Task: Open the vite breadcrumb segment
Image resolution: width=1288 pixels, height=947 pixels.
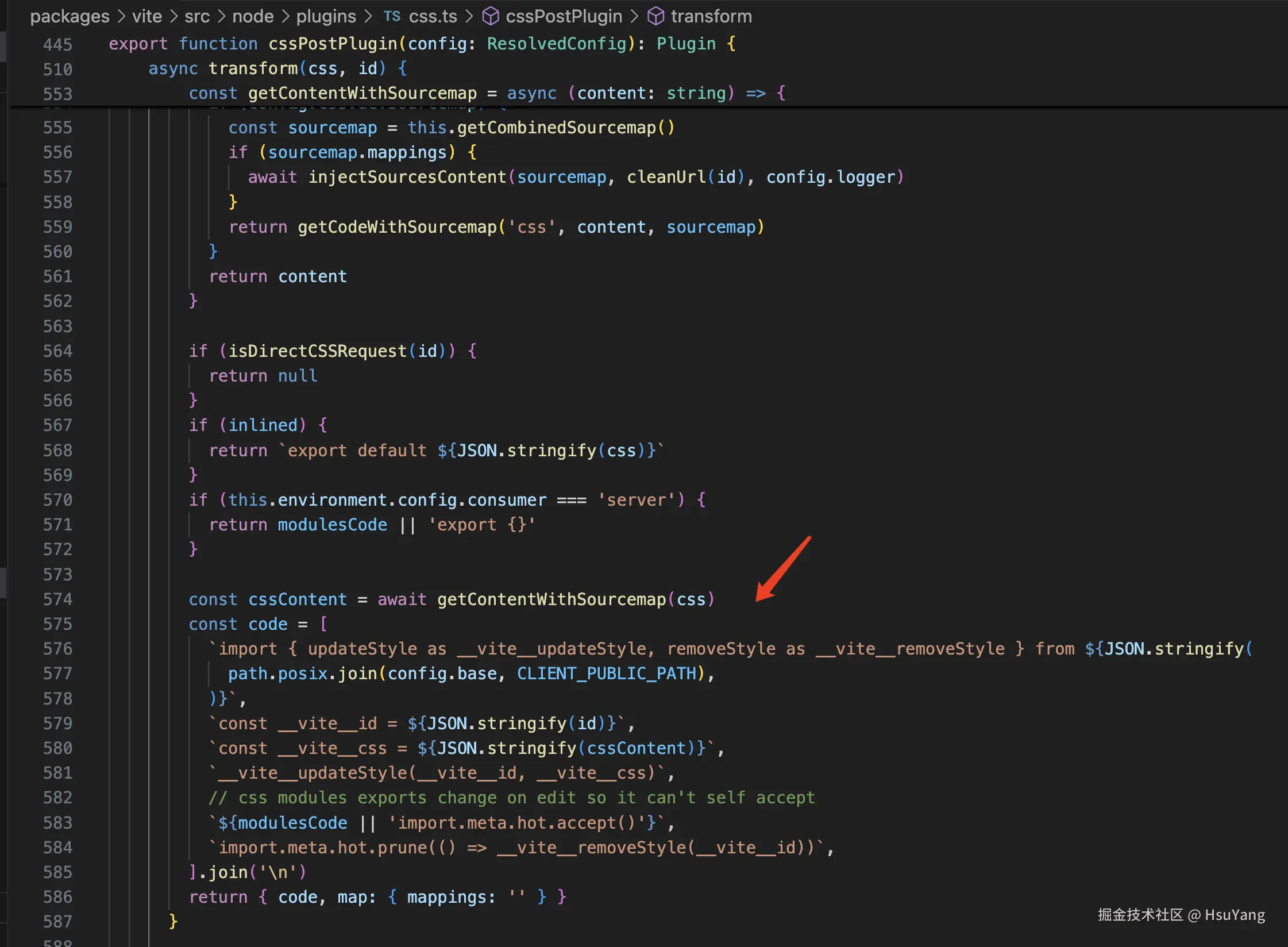Action: (x=147, y=16)
